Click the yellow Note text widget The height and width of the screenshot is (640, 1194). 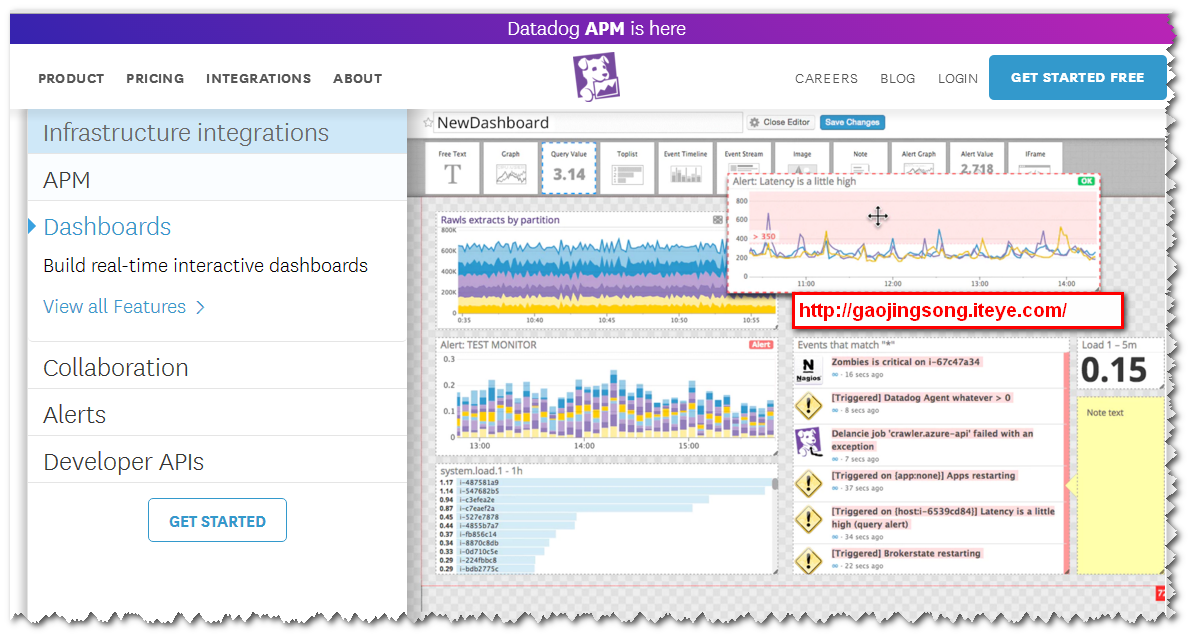[x=1119, y=485]
